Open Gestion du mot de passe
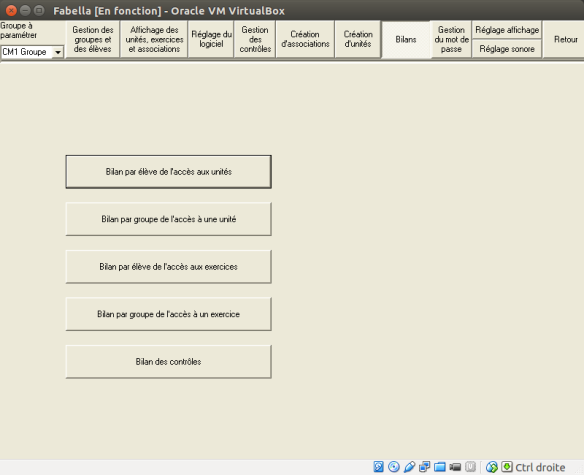The image size is (584, 475). point(451,39)
